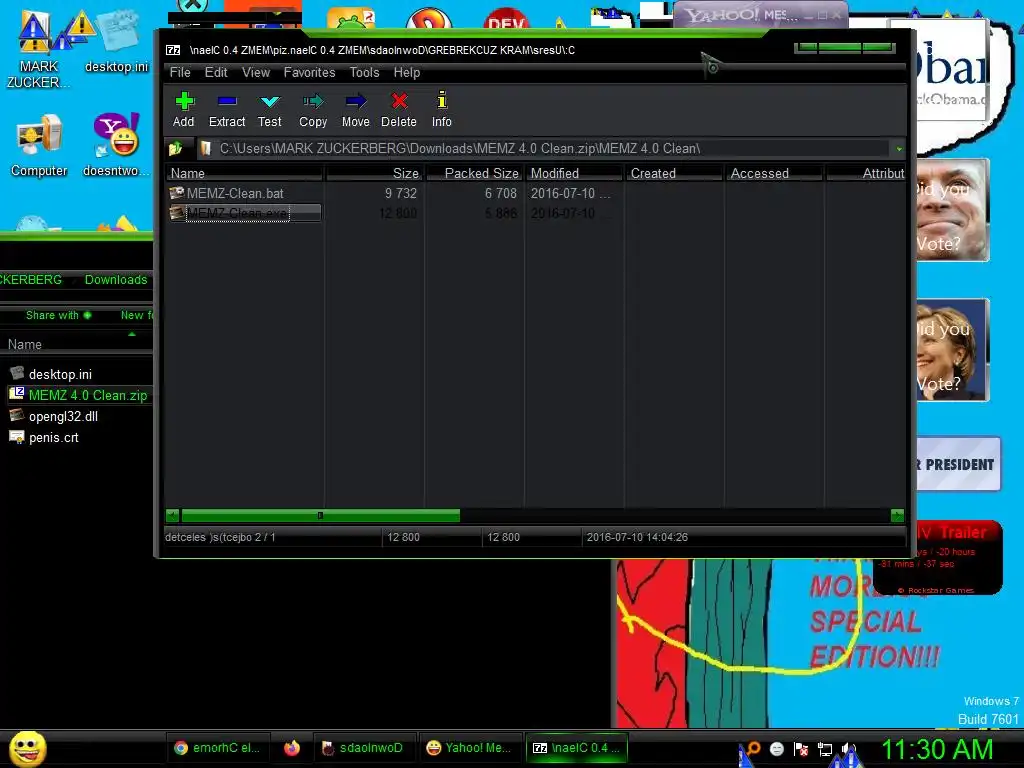
Task: Click the MEMZ 4.0 Clean.zip archive icon
Action: [x=16, y=394]
